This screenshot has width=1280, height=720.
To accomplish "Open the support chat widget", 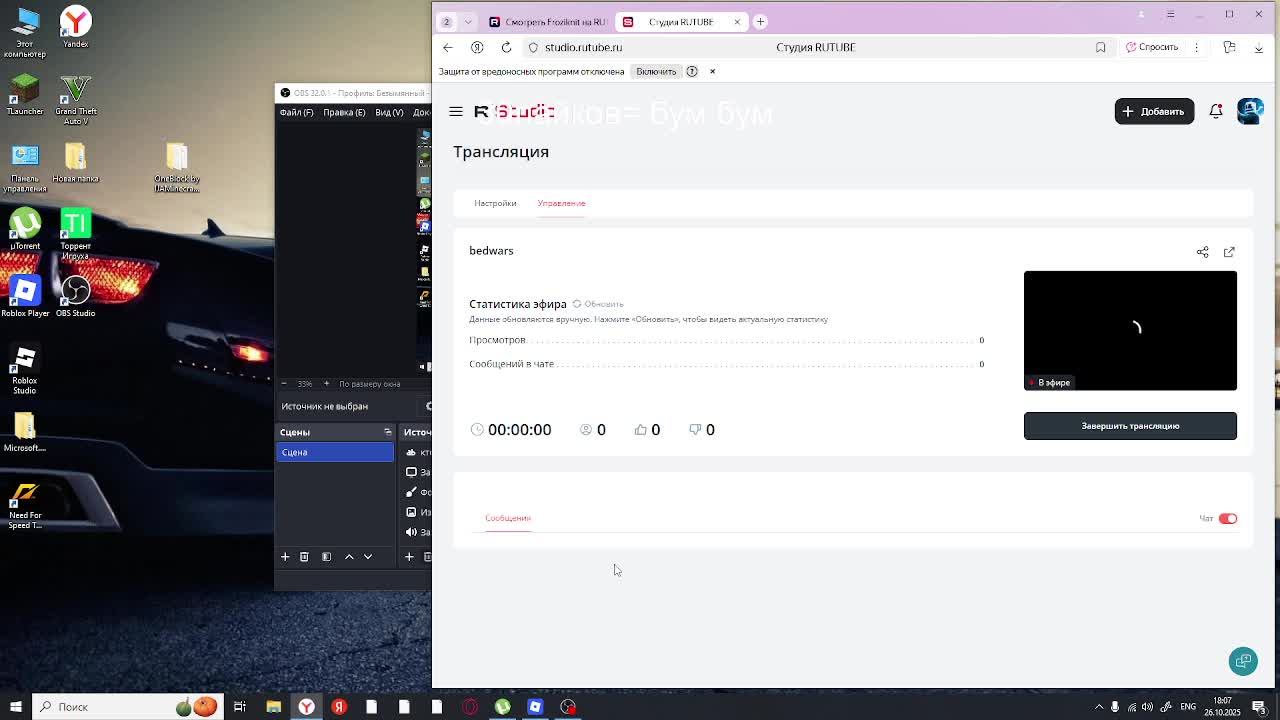I will pos(1243,661).
